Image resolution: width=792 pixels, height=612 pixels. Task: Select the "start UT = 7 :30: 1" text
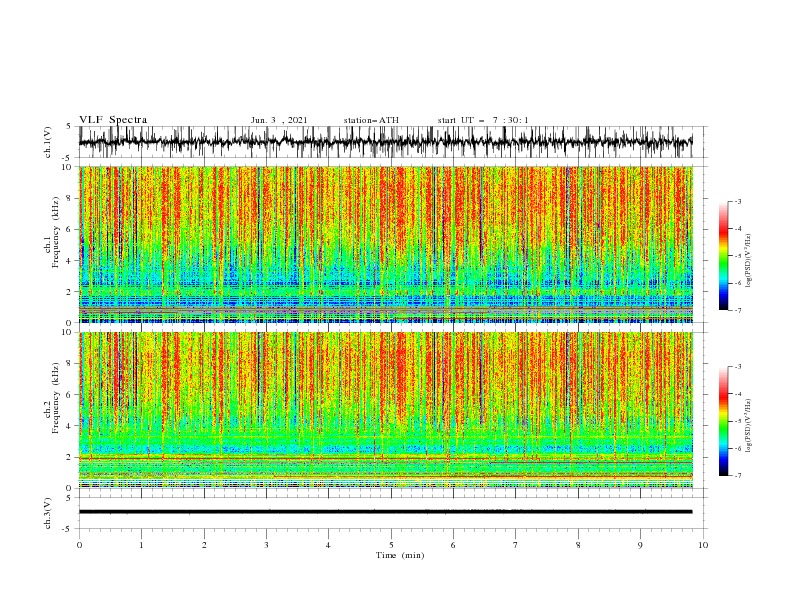coord(483,120)
